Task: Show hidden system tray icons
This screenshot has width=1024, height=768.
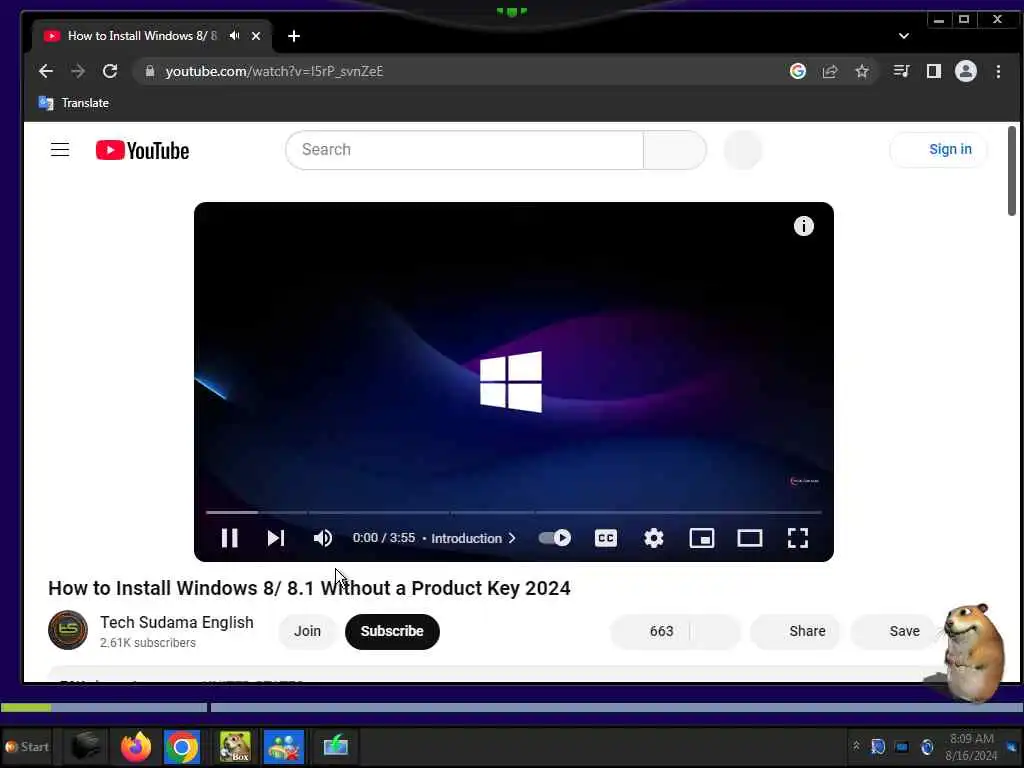Action: click(856, 746)
